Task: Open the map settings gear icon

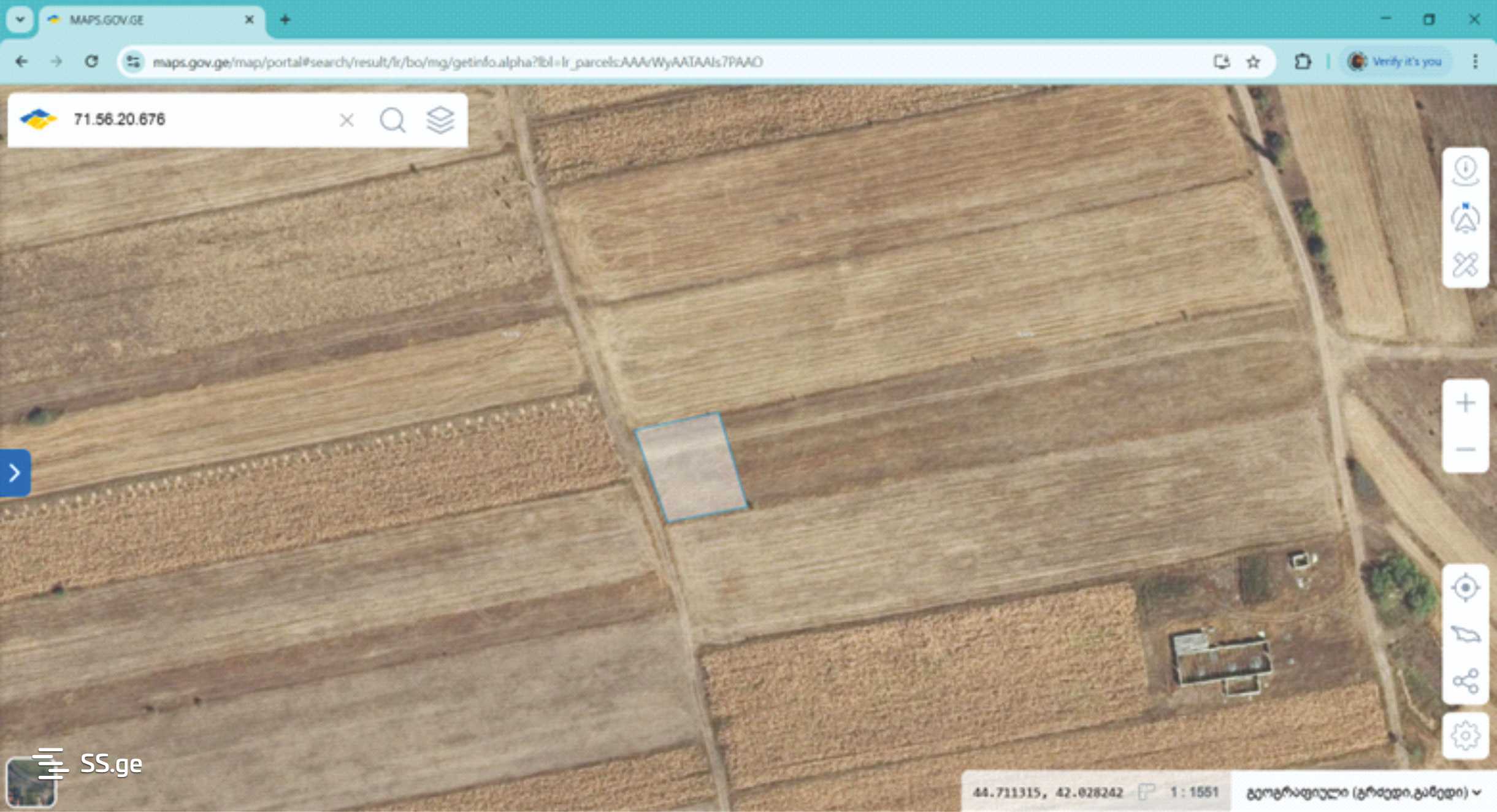Action: tap(1465, 735)
